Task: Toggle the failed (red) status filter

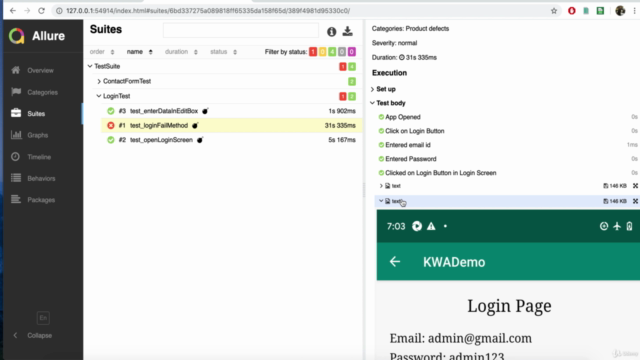Action: click(x=313, y=52)
